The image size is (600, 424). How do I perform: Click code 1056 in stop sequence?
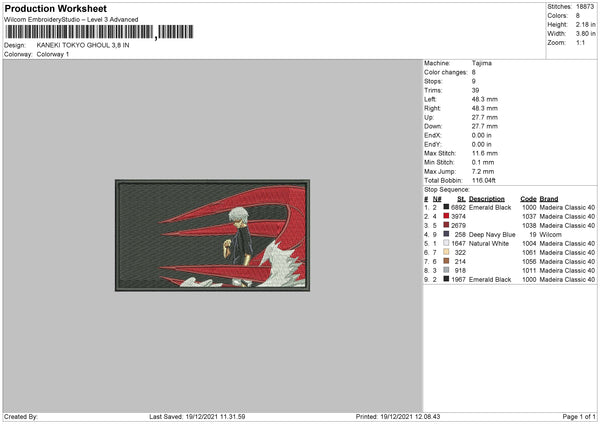[529, 261]
